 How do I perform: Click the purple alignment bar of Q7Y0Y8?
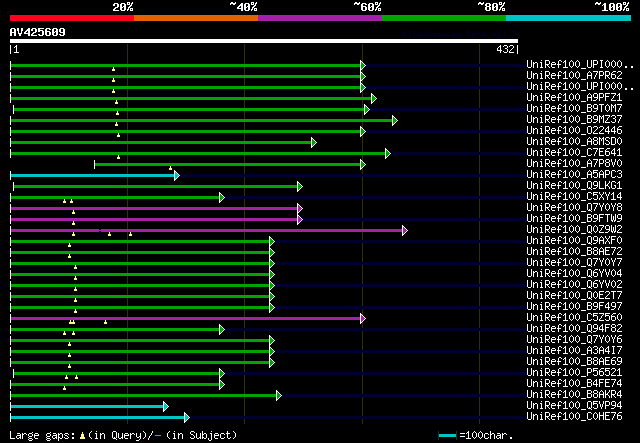tap(153, 209)
